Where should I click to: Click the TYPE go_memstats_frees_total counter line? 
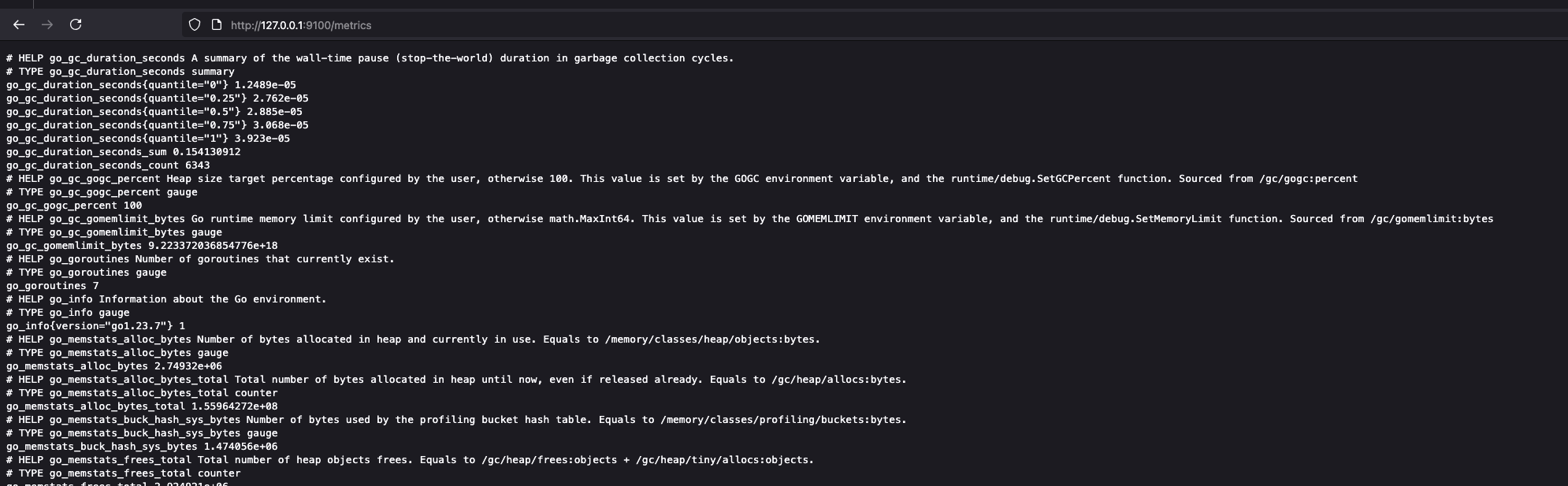click(x=123, y=473)
